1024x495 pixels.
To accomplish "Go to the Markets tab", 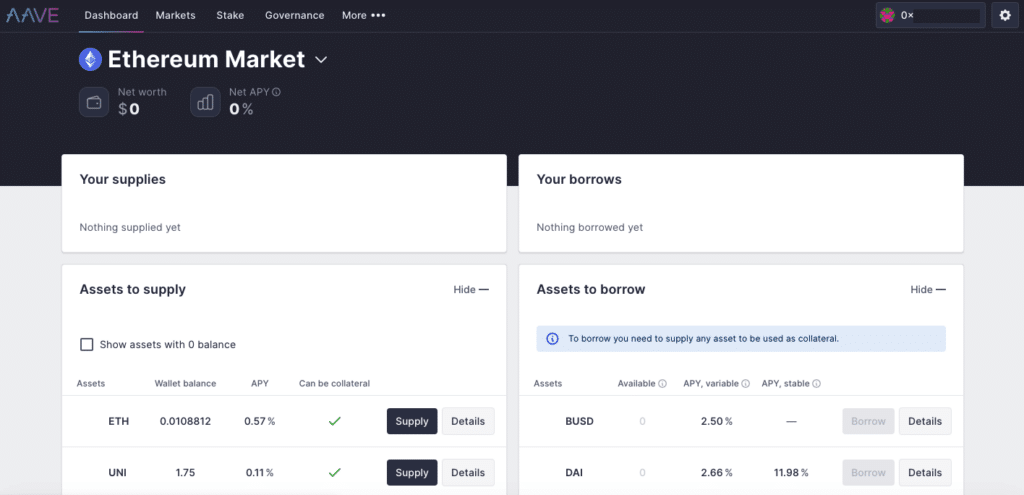I will [x=175, y=15].
